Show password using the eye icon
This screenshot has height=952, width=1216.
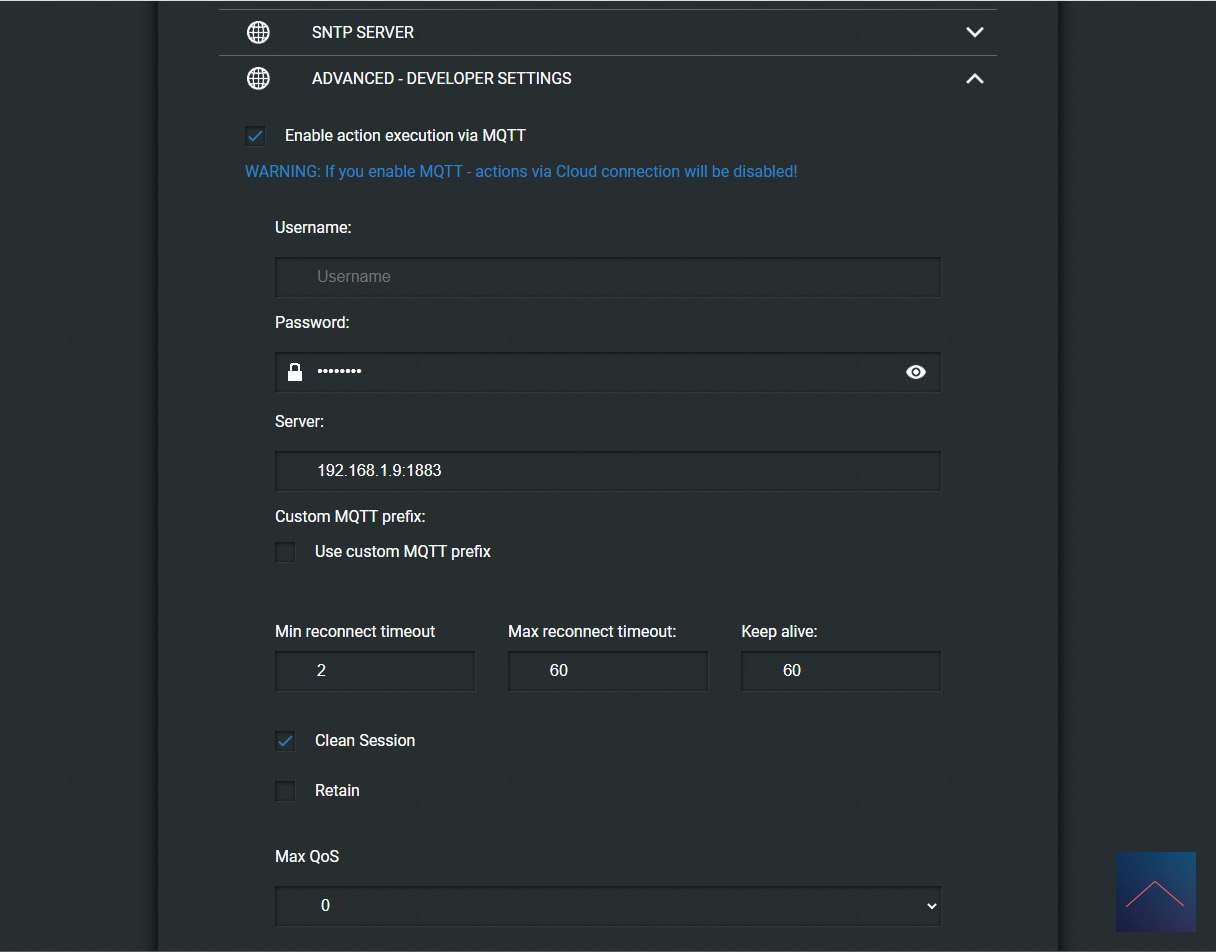click(x=915, y=372)
